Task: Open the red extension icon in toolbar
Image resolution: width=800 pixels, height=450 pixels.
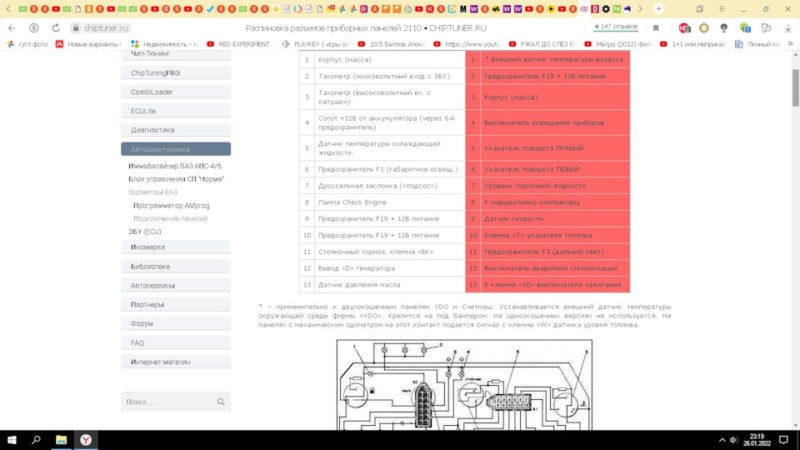Action: (685, 28)
